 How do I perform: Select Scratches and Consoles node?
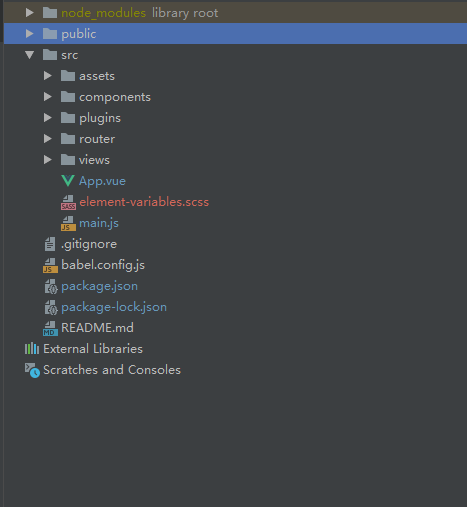click(112, 370)
